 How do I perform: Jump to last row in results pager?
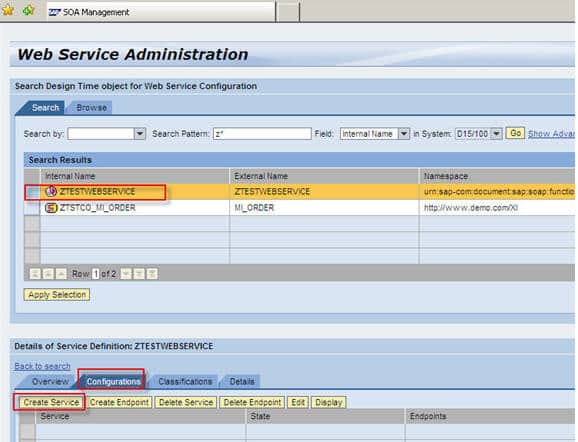pos(152,274)
